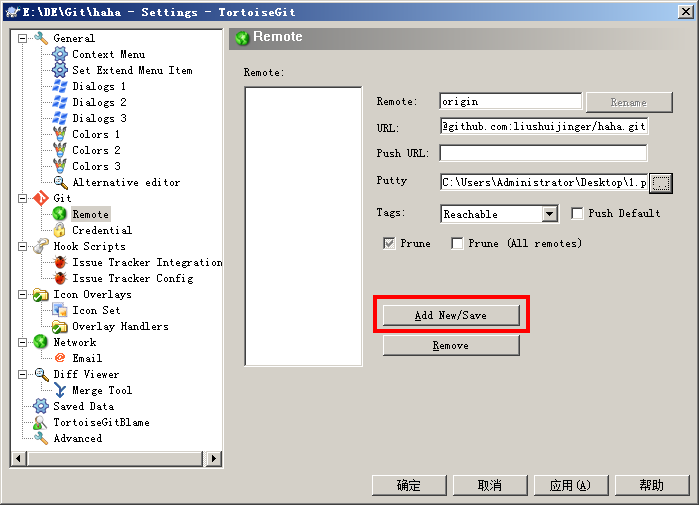Select the Email icon under Network

pos(60,358)
